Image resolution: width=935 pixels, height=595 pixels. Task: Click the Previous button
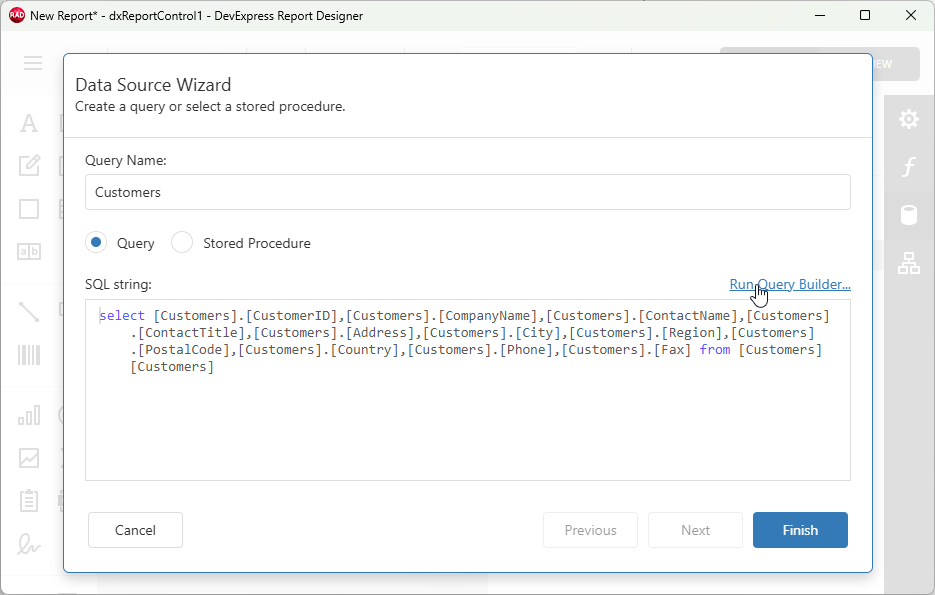[x=590, y=530]
